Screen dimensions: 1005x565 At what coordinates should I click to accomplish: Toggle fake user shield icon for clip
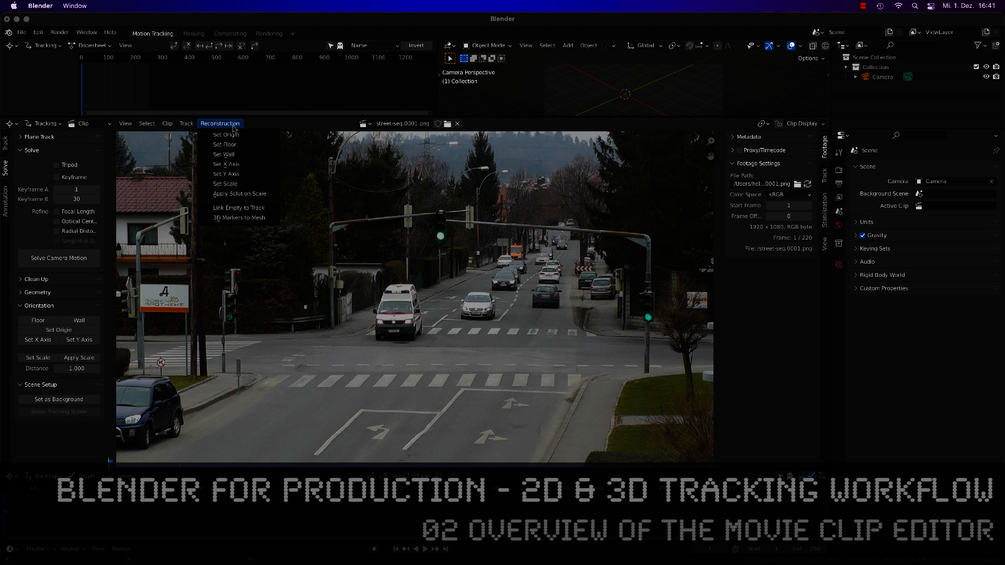click(438, 124)
